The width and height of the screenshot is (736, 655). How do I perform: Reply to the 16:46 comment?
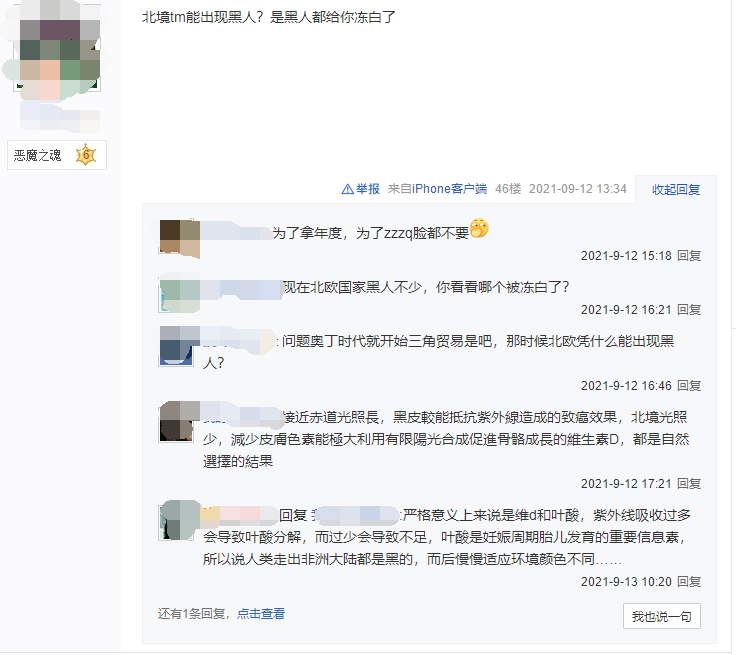pyautogui.click(x=689, y=386)
